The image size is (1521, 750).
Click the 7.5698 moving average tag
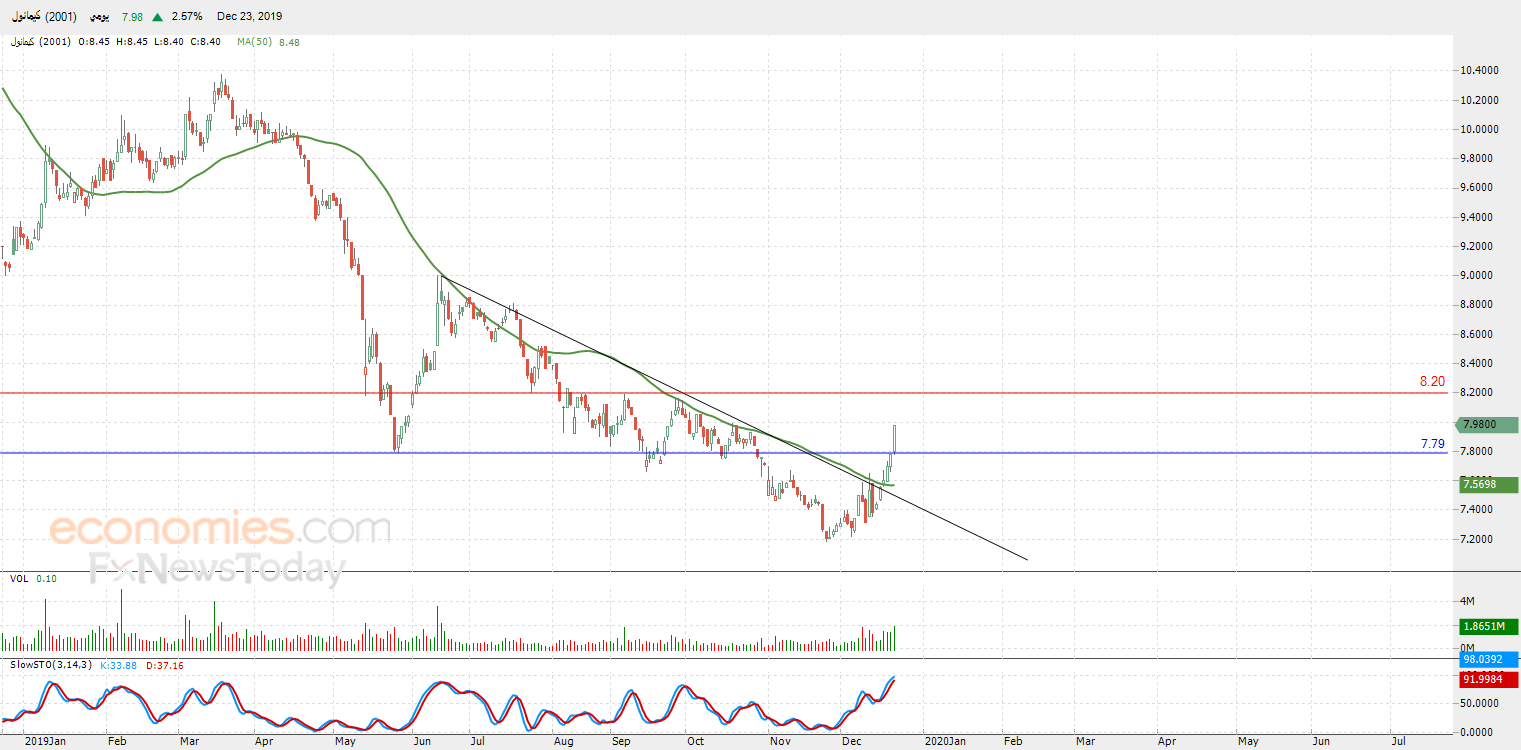click(x=1487, y=484)
